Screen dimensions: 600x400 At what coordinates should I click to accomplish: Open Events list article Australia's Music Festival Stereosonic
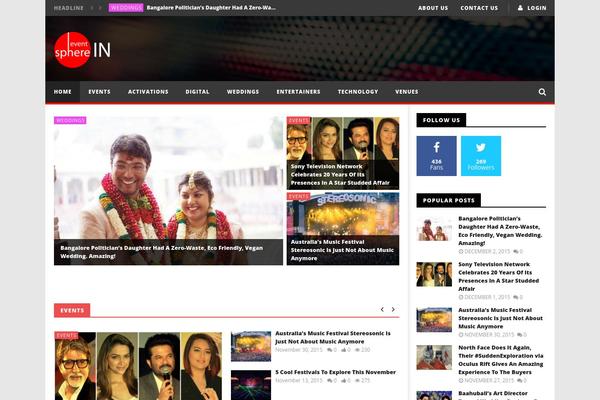[x=333, y=337]
